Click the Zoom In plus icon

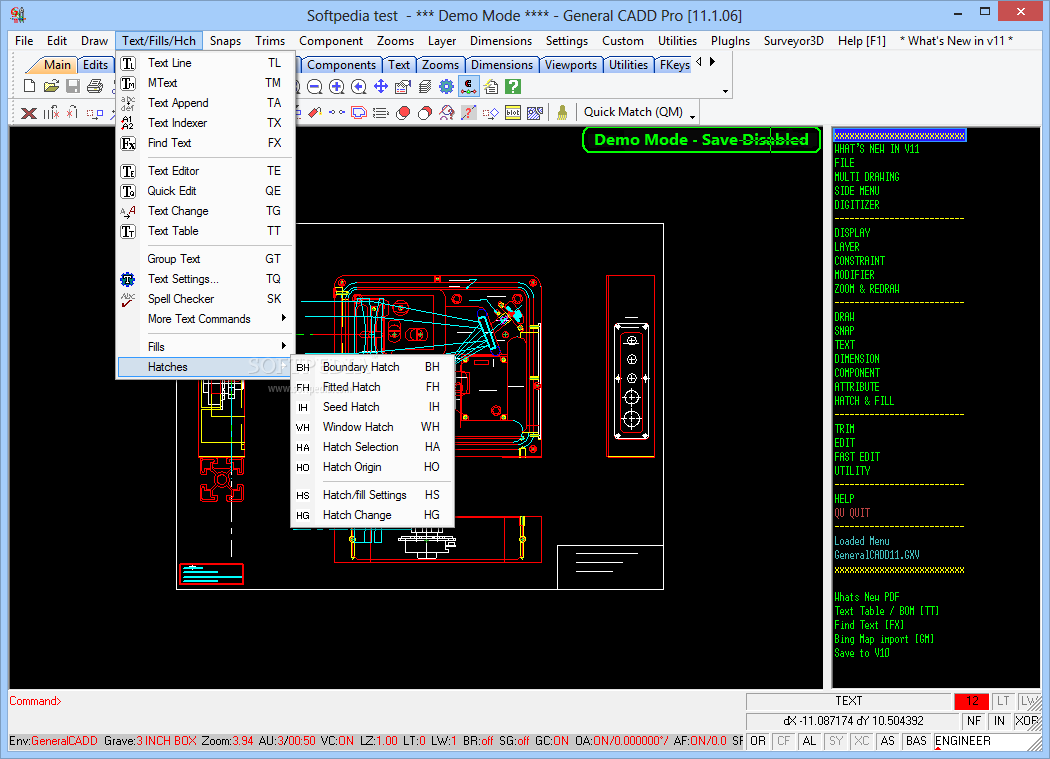[x=337, y=86]
